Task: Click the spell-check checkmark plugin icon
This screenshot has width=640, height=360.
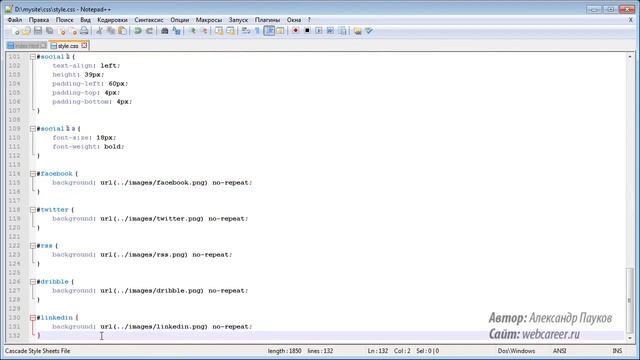Action: click(x=369, y=31)
